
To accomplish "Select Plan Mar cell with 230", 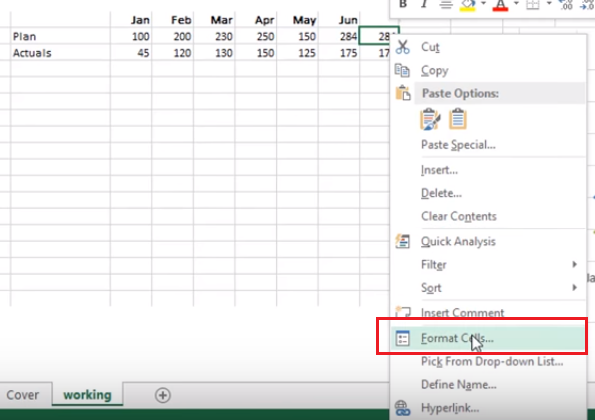I will coord(214,36).
